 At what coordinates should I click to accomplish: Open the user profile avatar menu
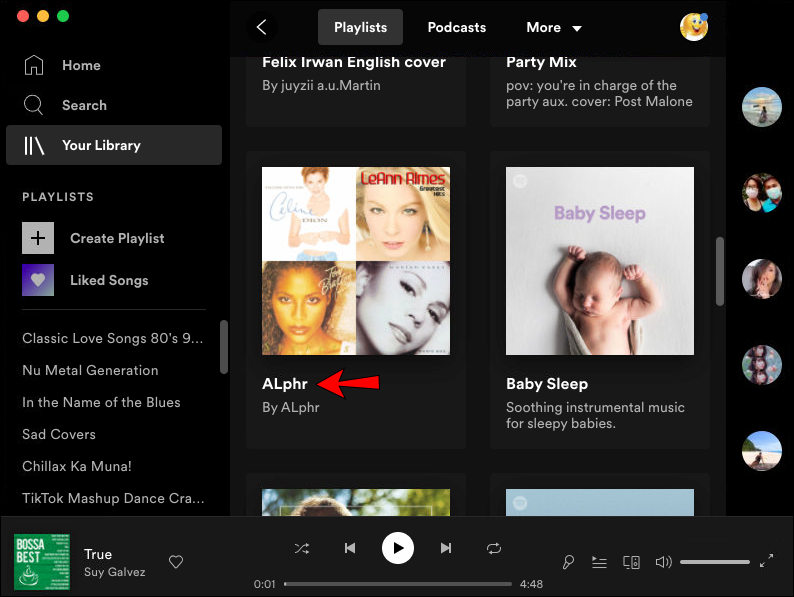coord(694,27)
